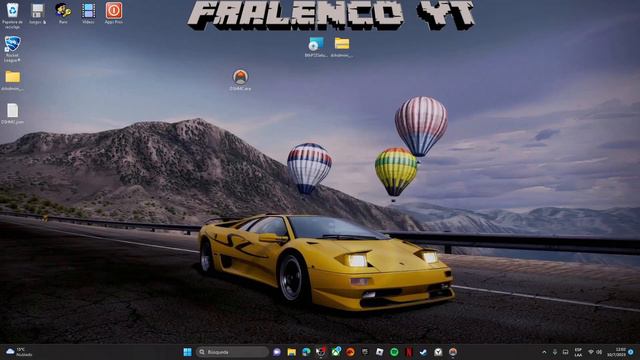Click the microphone tray icon
This screenshot has width=640, height=360.
(555, 352)
